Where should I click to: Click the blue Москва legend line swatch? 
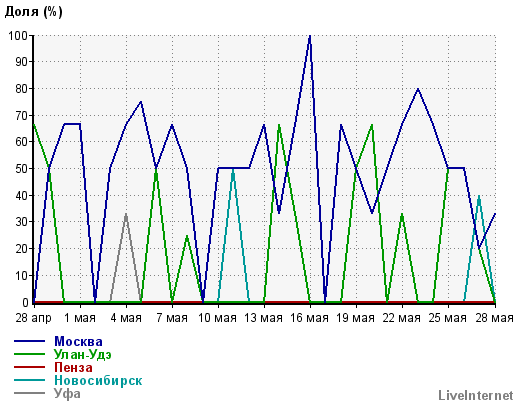point(29,341)
